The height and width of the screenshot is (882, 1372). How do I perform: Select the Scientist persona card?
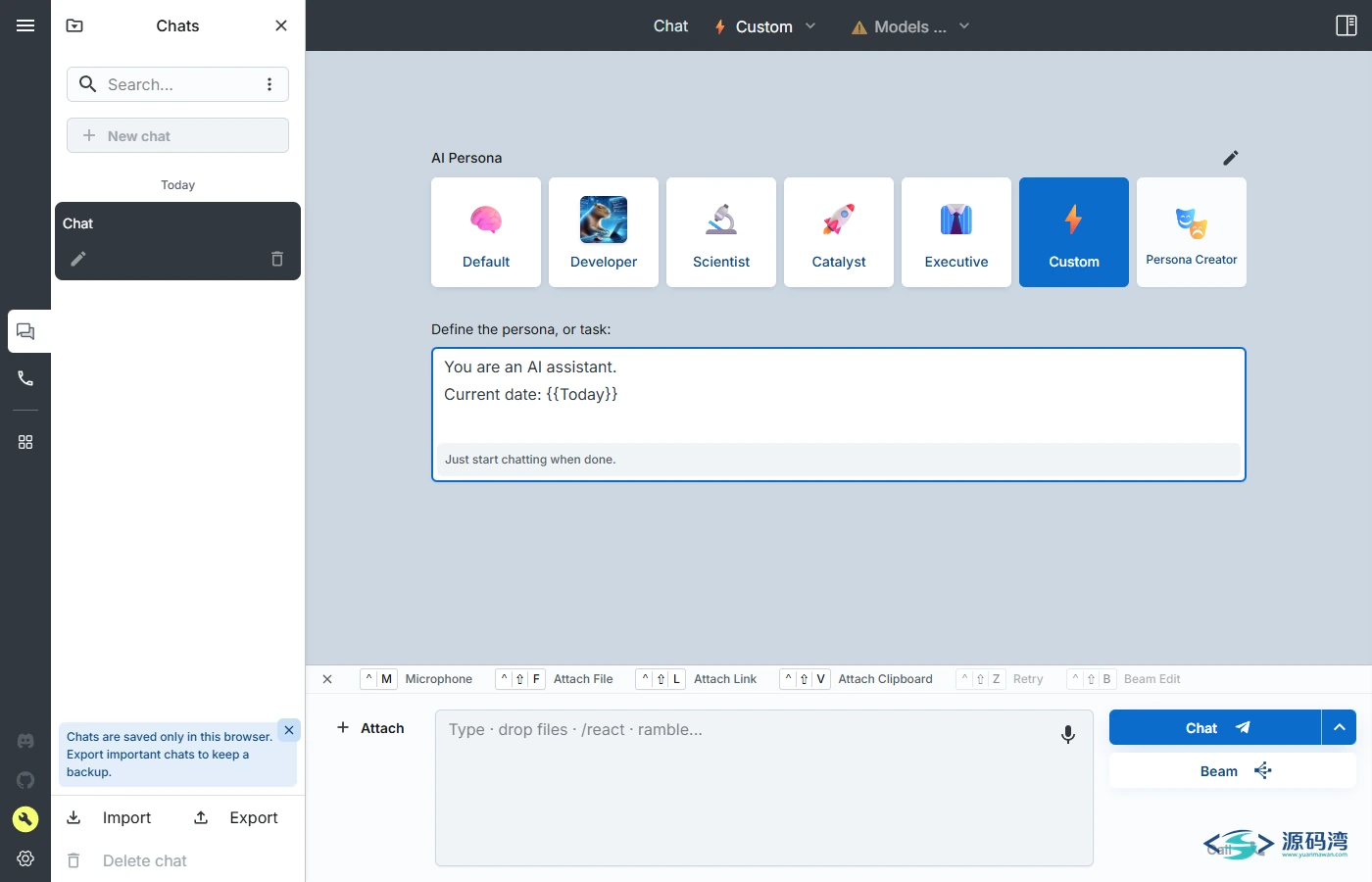721,232
